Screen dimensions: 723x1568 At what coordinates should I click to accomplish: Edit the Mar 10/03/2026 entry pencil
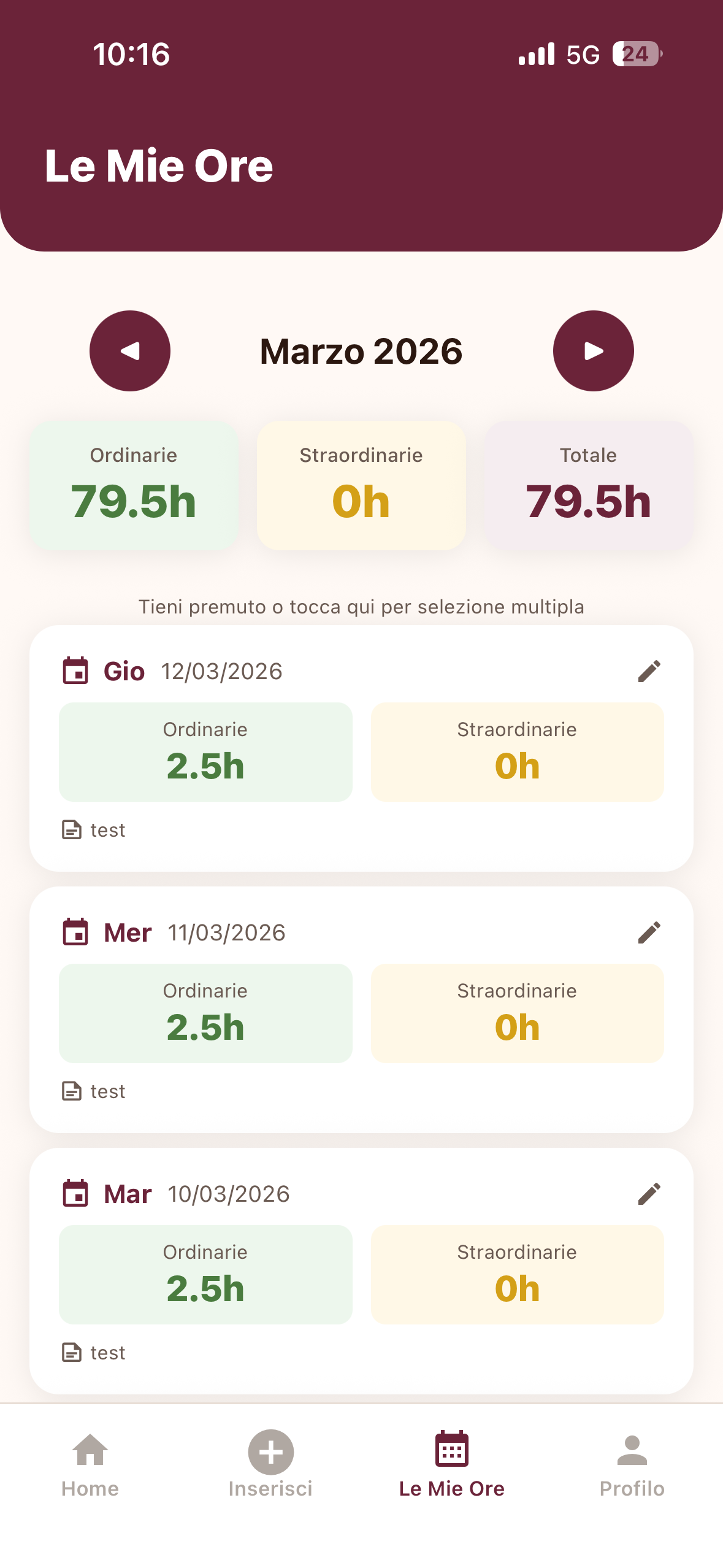click(x=649, y=1194)
